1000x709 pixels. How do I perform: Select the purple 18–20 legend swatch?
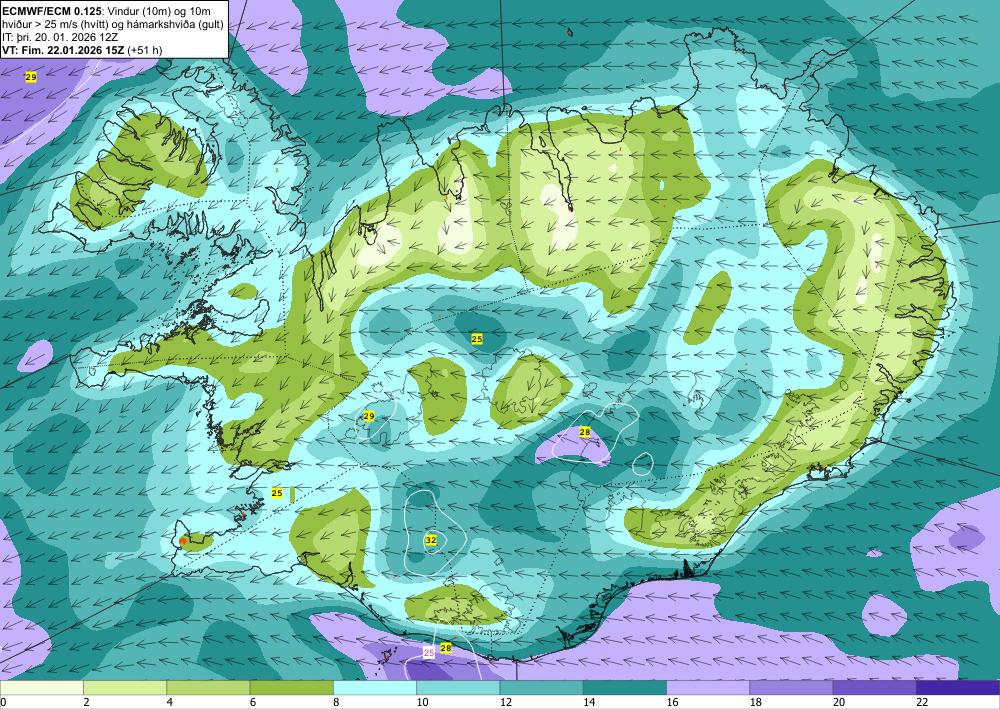click(x=791, y=688)
